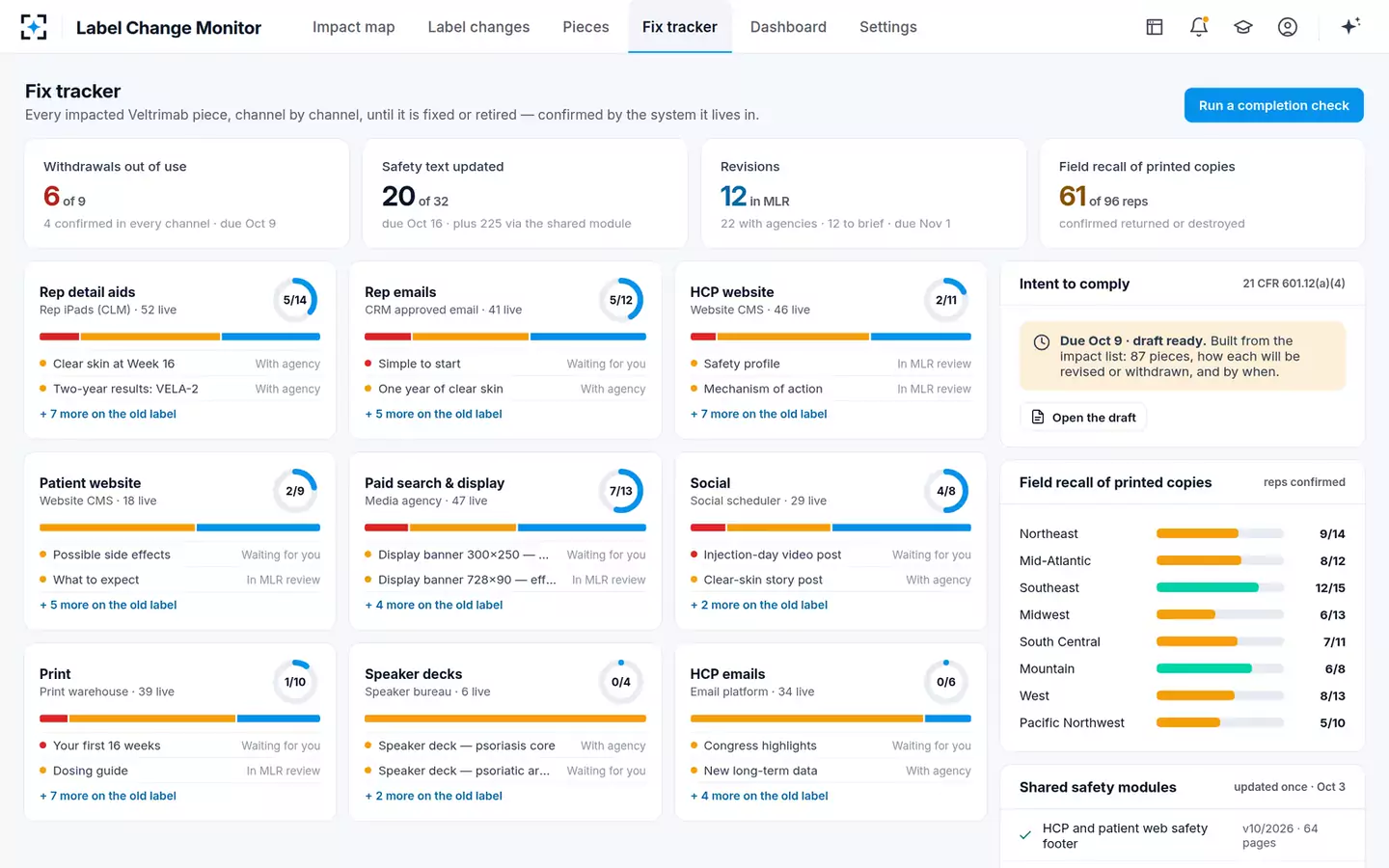
Task: Expand 7 more on old label in Rep detail aids
Action: [x=108, y=414]
